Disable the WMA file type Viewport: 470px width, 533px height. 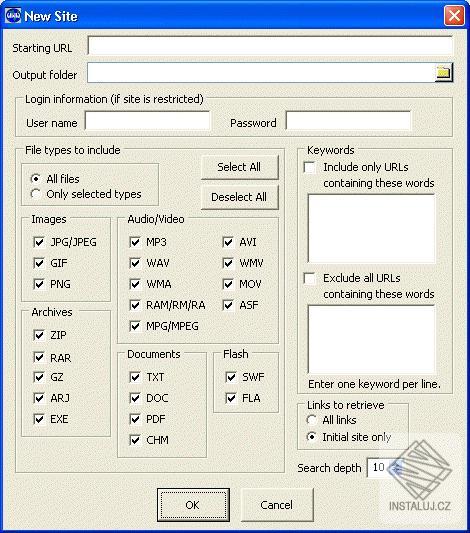[135, 284]
